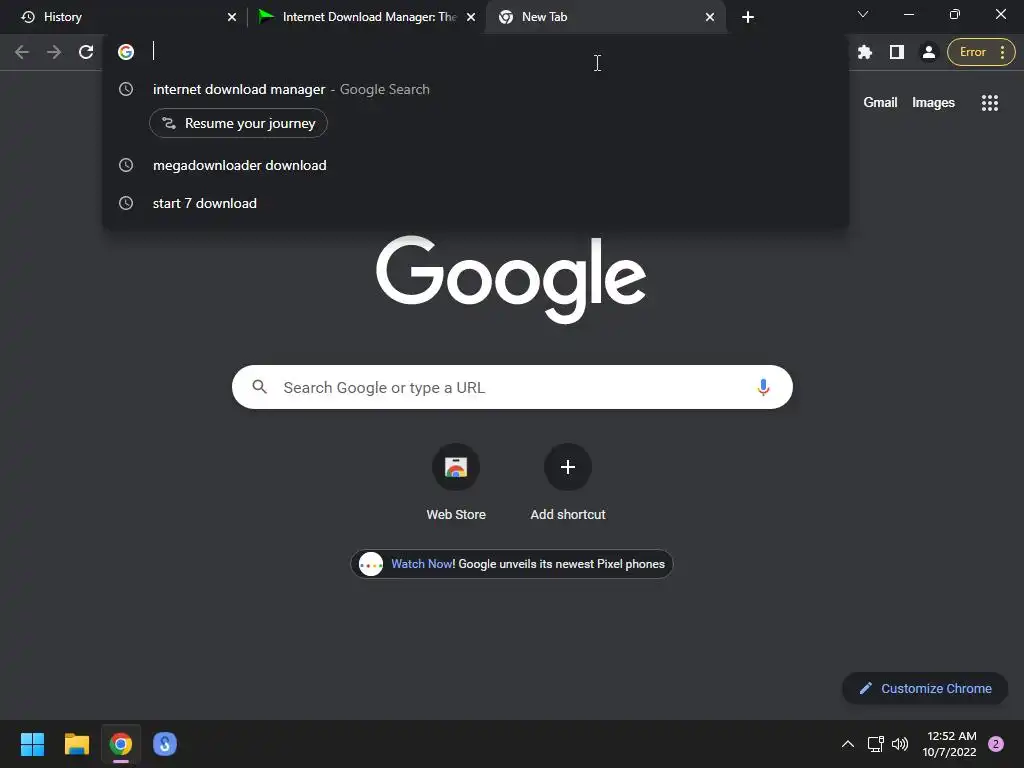Reload the page with the refresh icon
The width and height of the screenshot is (1024, 768).
(x=86, y=52)
